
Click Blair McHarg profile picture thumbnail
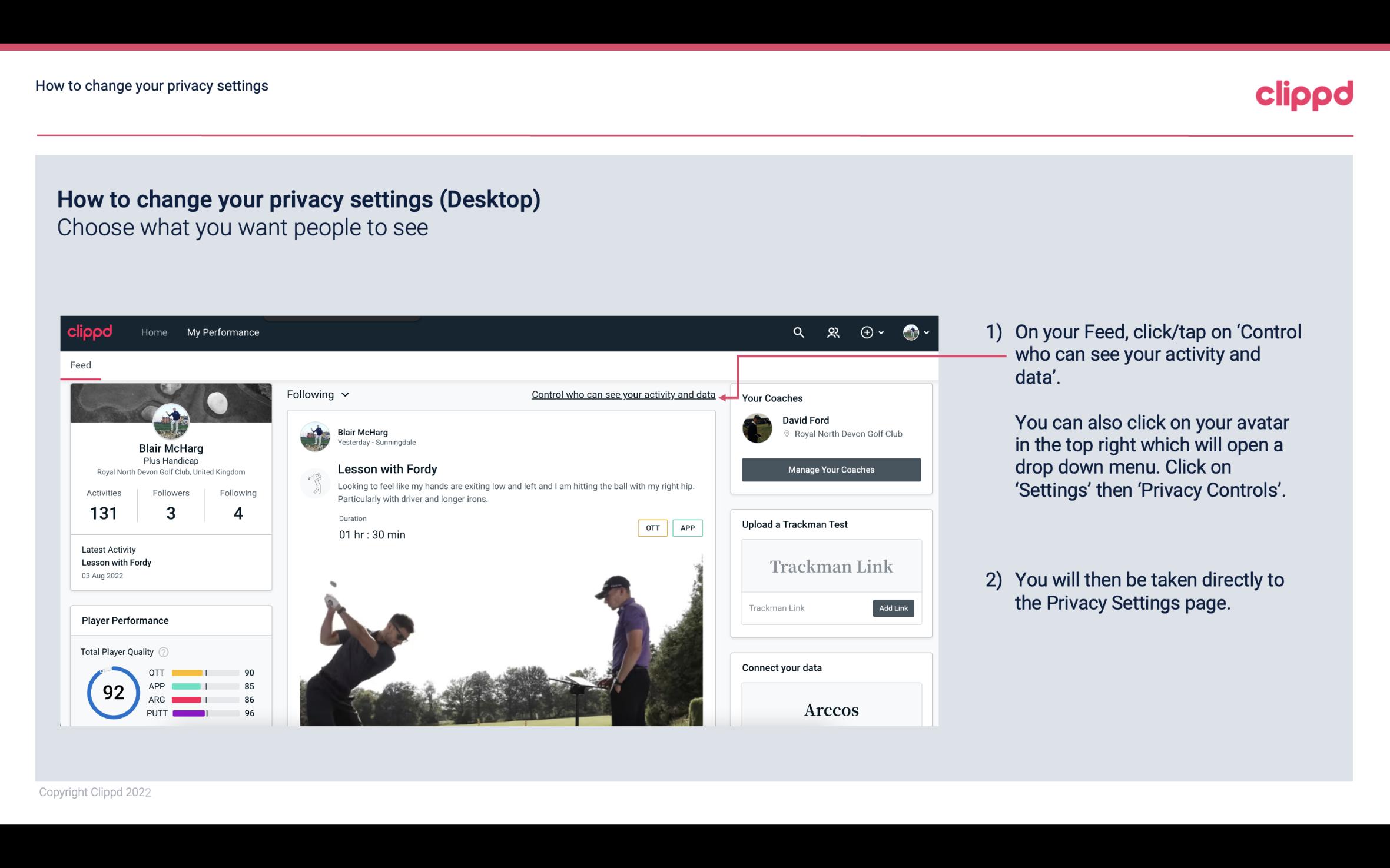(x=170, y=420)
